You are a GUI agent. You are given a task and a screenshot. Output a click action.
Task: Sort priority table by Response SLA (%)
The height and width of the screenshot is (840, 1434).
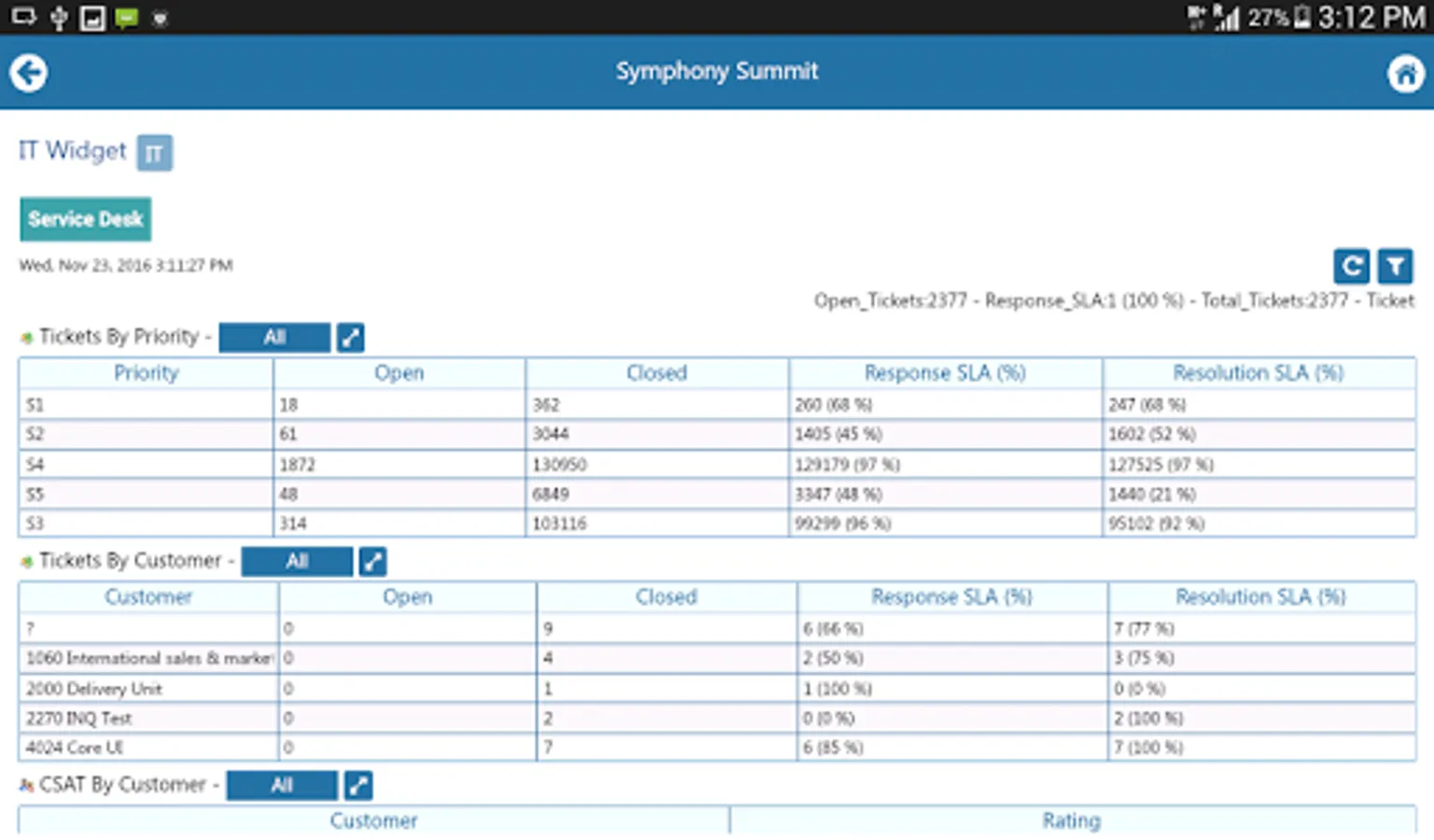[x=946, y=373]
